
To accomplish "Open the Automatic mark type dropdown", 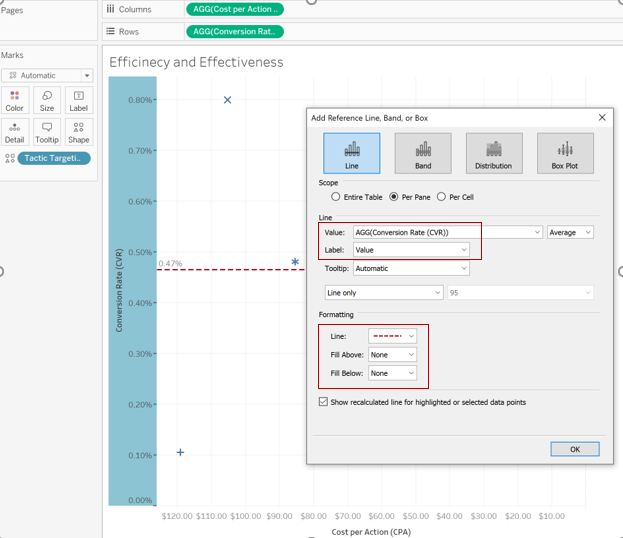I will click(47, 75).
